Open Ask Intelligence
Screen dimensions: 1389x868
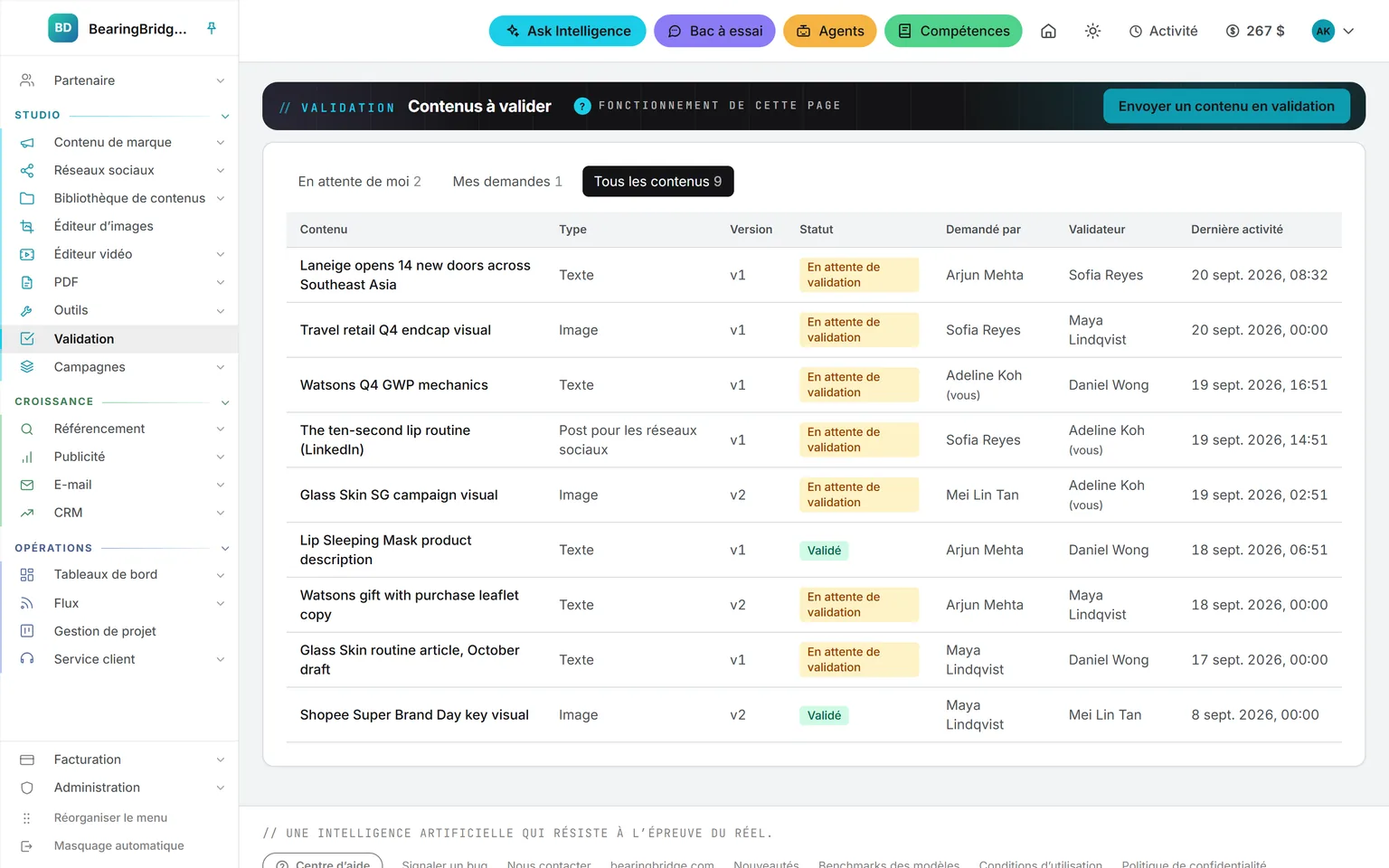[568, 31]
